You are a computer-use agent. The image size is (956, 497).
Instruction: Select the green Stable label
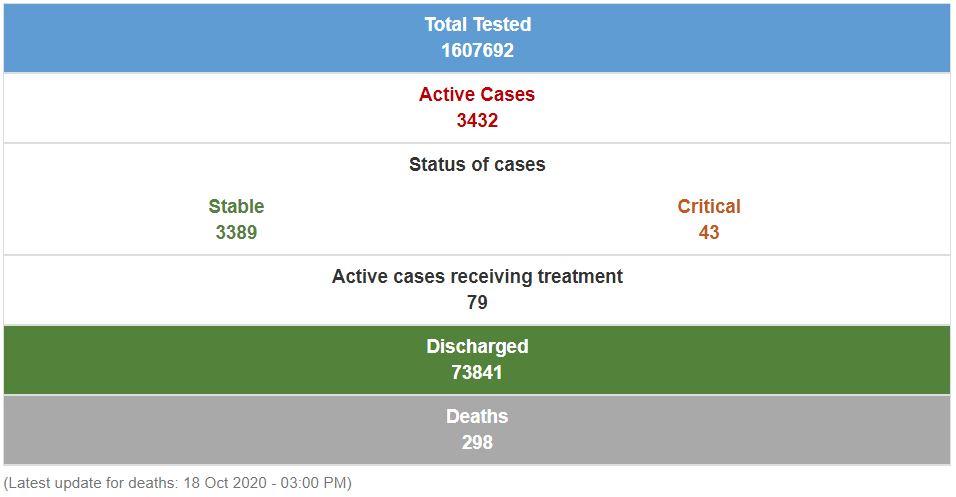(236, 207)
